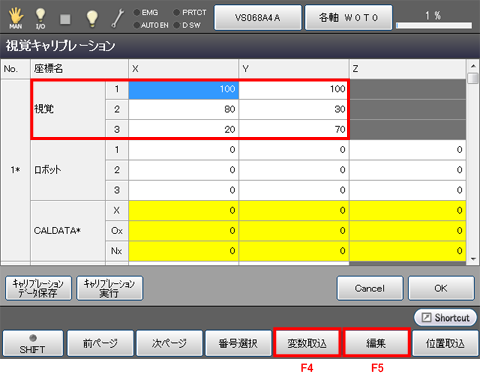The image size is (480, 374).
Task: Go to 次ページ next page
Action: coord(169,344)
